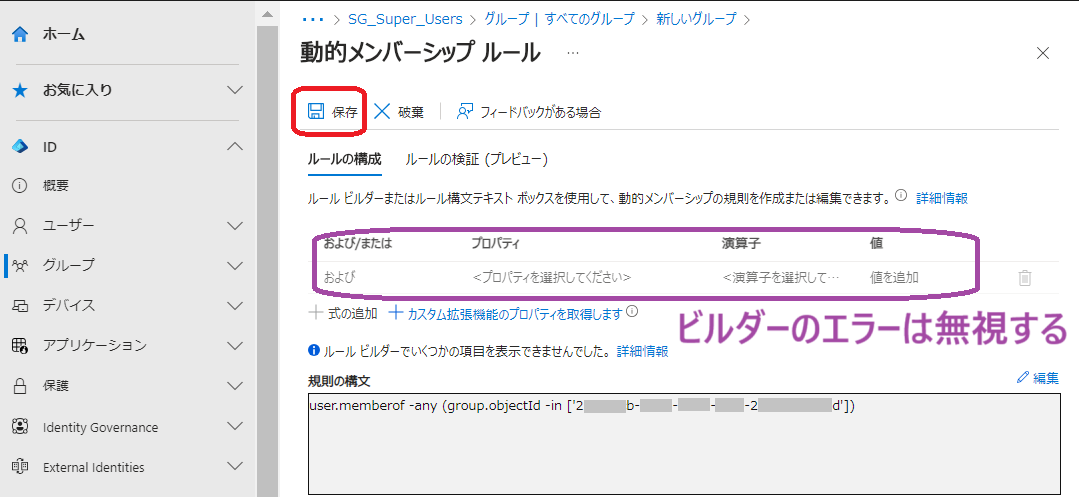Switch to ルールの検証 (プレビュー) tab
Viewport: 1079px width, 497px height.
[476, 160]
